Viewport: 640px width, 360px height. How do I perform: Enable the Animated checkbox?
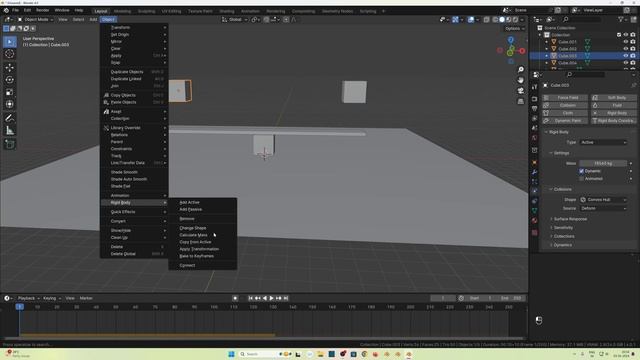581,178
